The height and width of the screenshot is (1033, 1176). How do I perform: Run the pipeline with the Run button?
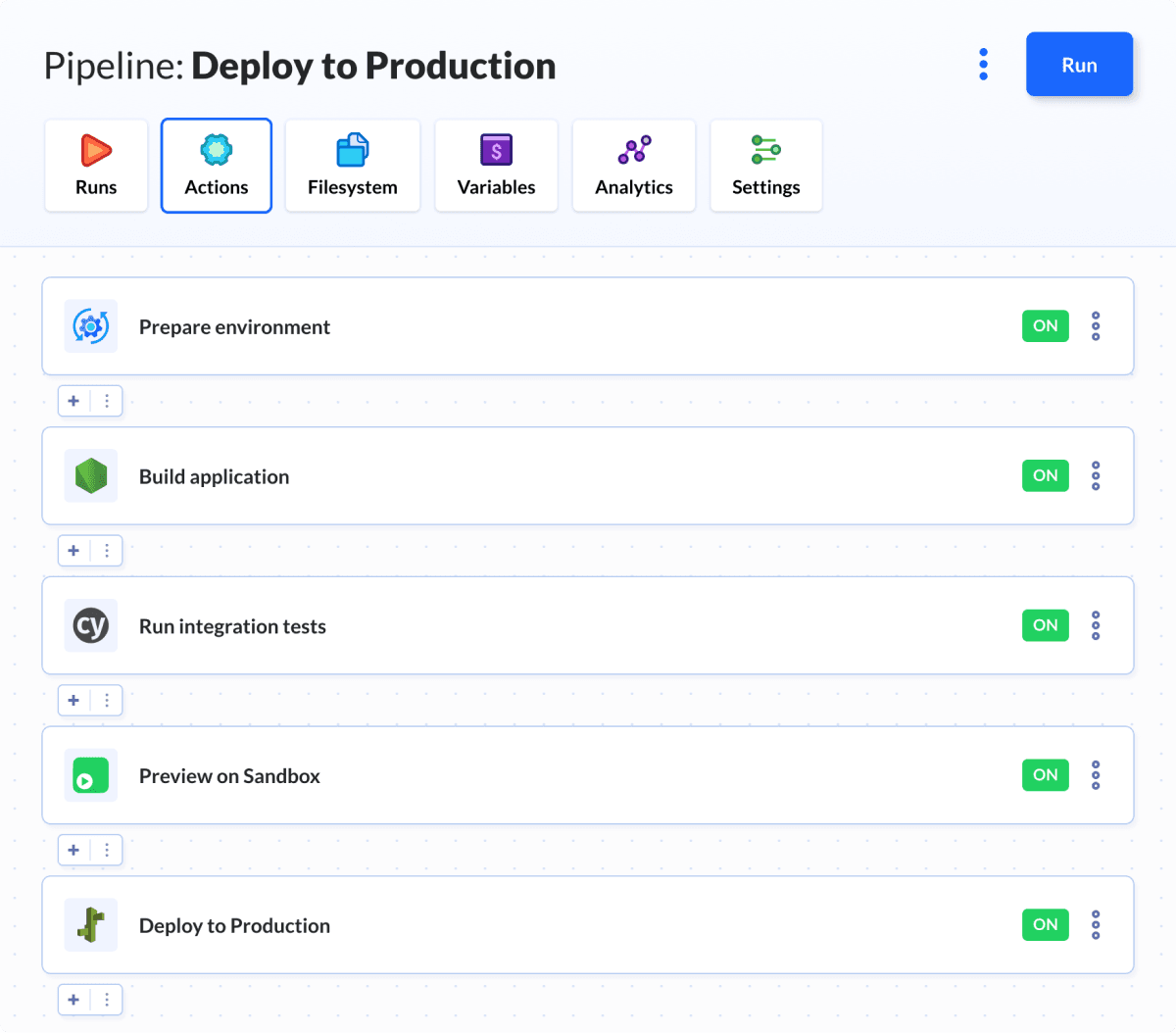(x=1079, y=65)
